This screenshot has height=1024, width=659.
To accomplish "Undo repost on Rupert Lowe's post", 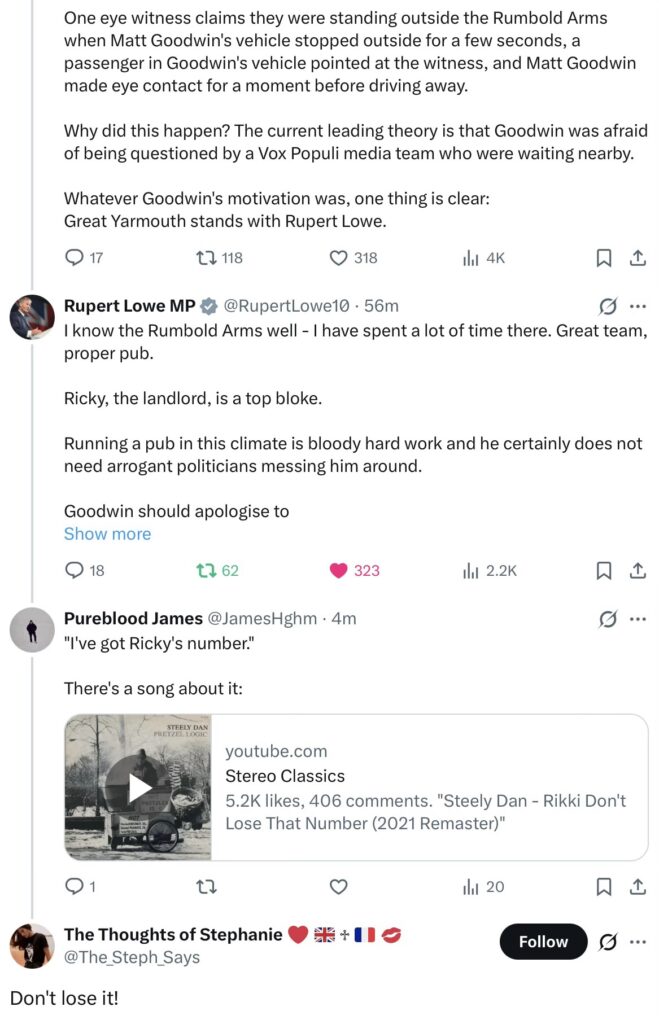I will pyautogui.click(x=206, y=571).
